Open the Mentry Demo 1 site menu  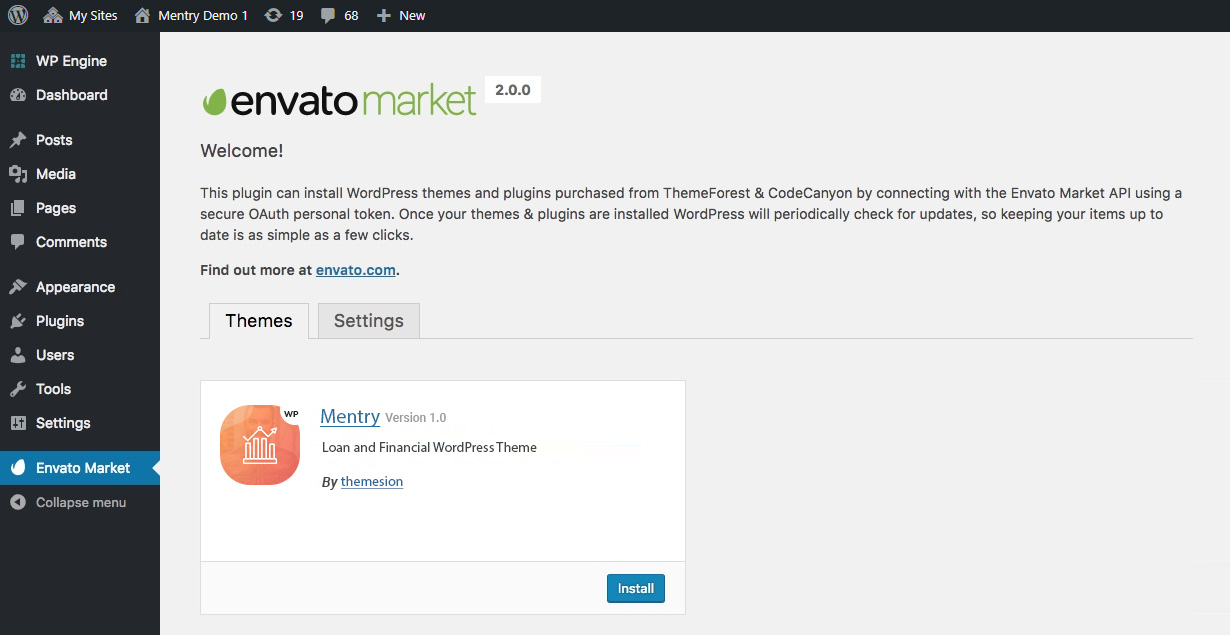(191, 15)
